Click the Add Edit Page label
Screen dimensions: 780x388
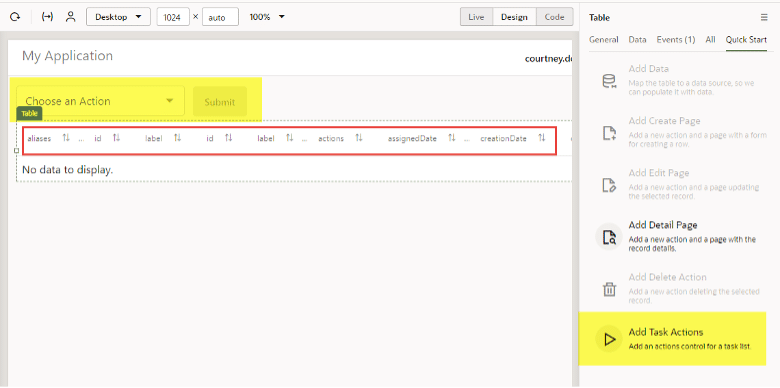coord(659,173)
